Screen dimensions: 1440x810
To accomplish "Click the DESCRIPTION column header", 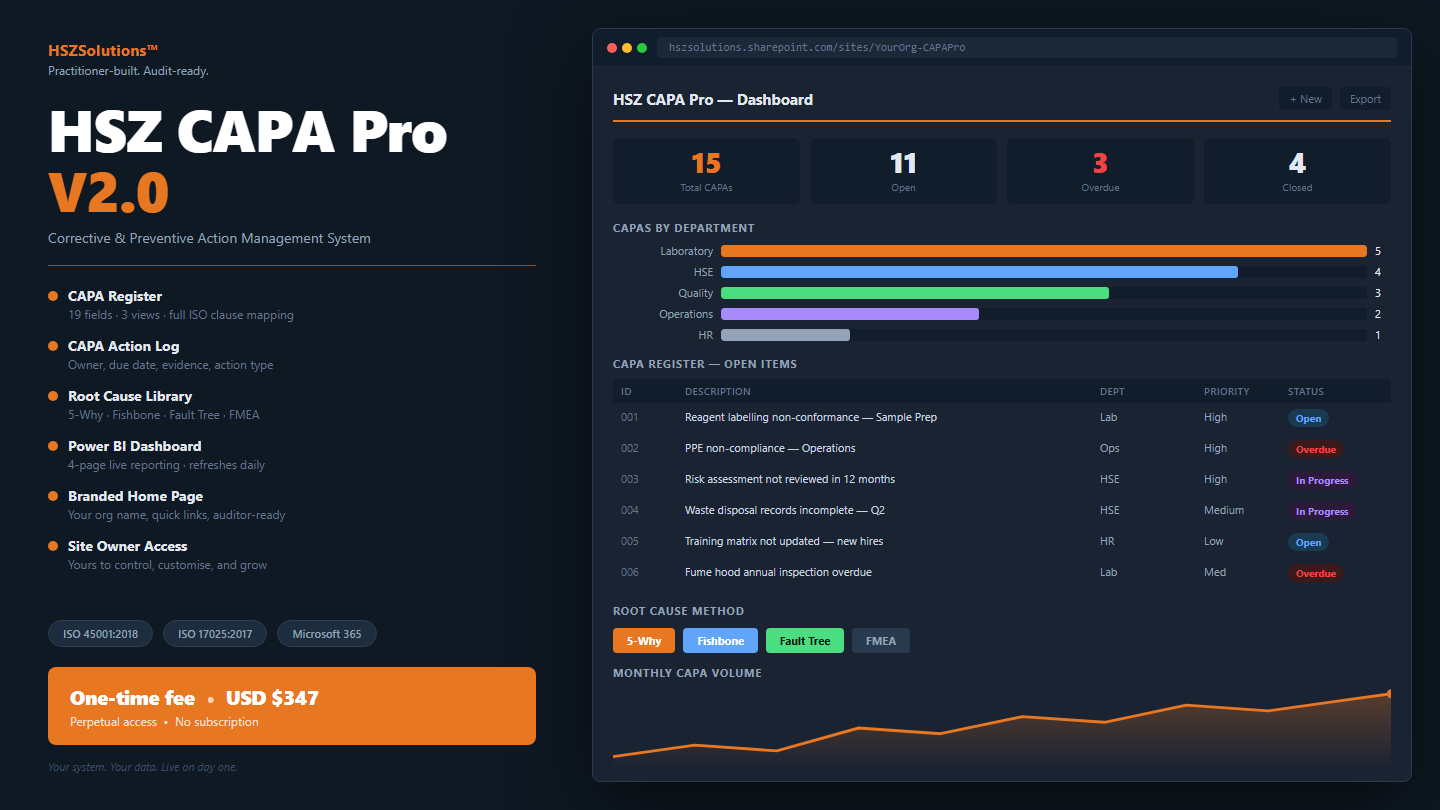I will [x=717, y=391].
